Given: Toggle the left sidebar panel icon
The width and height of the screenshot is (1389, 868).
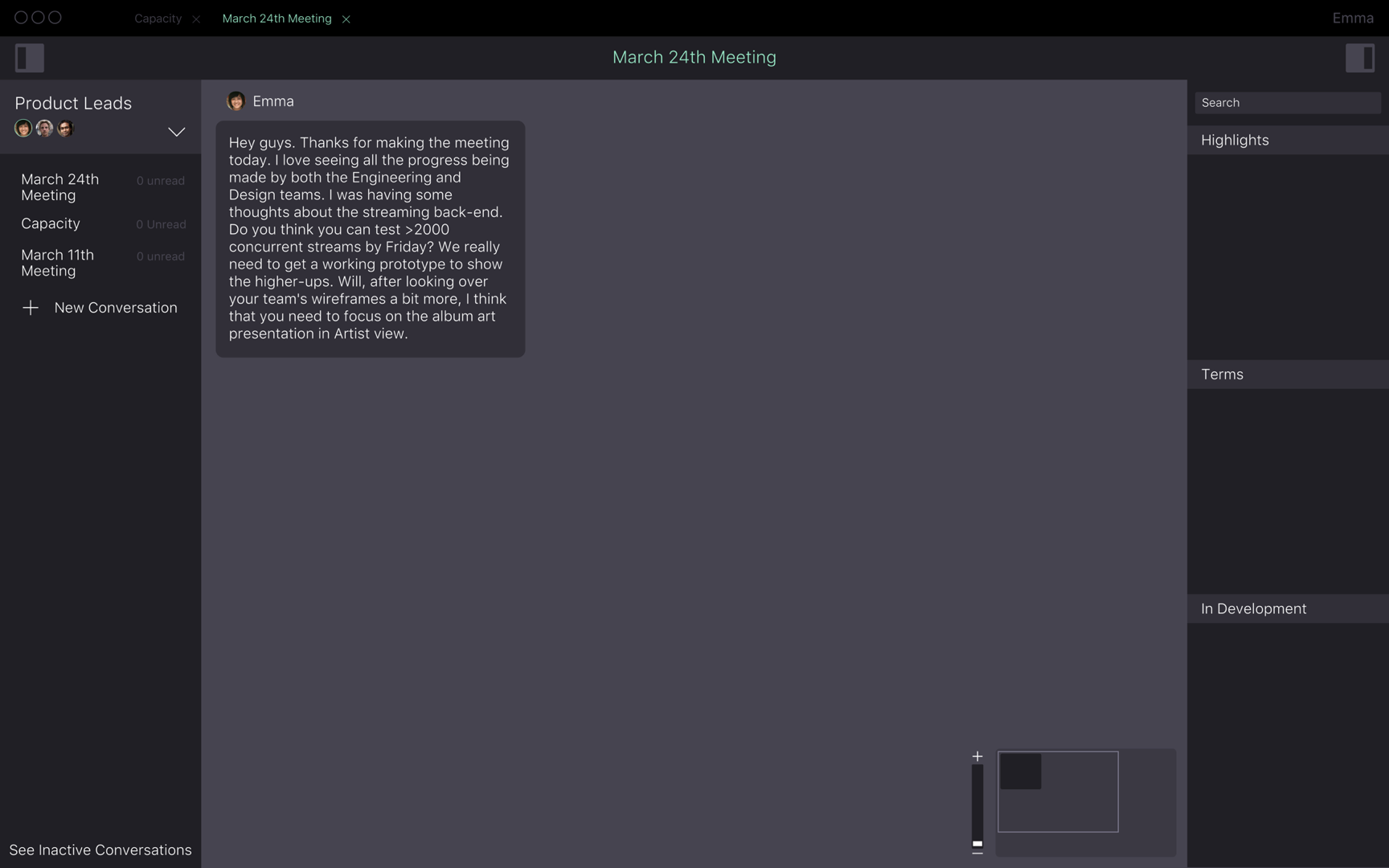Looking at the screenshot, I should click(x=30, y=58).
